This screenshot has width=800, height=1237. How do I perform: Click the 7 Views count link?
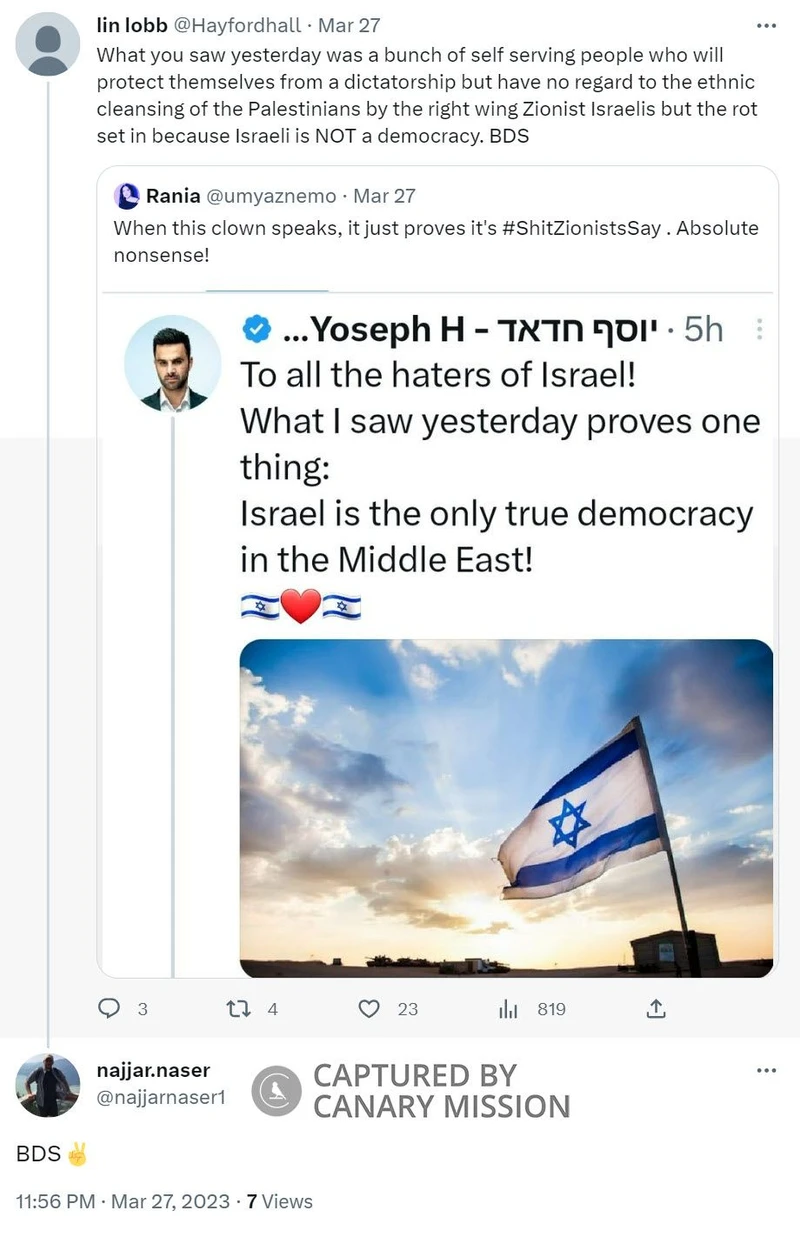(x=281, y=1201)
